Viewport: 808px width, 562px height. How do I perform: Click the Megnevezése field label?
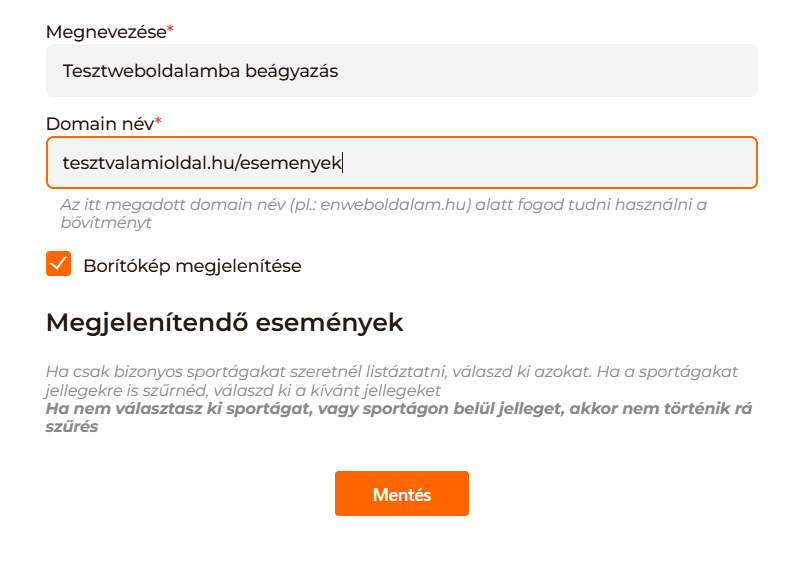pos(106,32)
